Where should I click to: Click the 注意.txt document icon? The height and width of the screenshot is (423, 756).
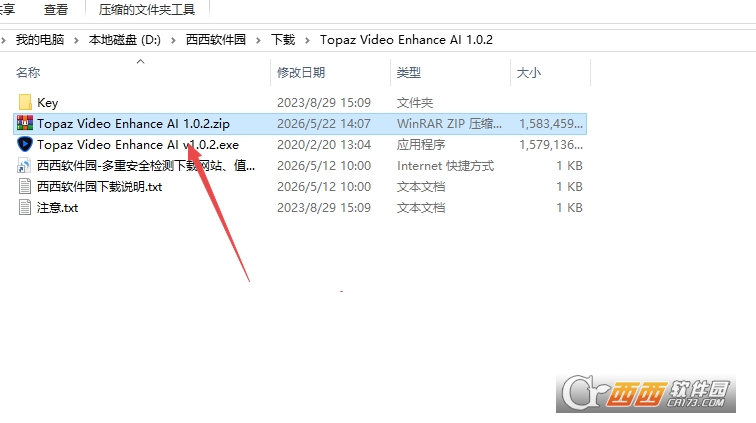pyautogui.click(x=25, y=207)
